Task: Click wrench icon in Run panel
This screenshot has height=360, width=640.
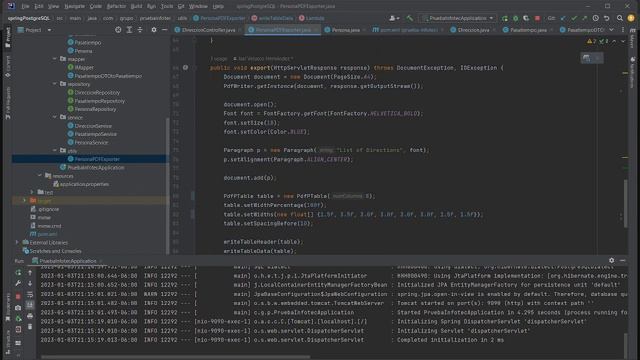Action: (x=18, y=283)
